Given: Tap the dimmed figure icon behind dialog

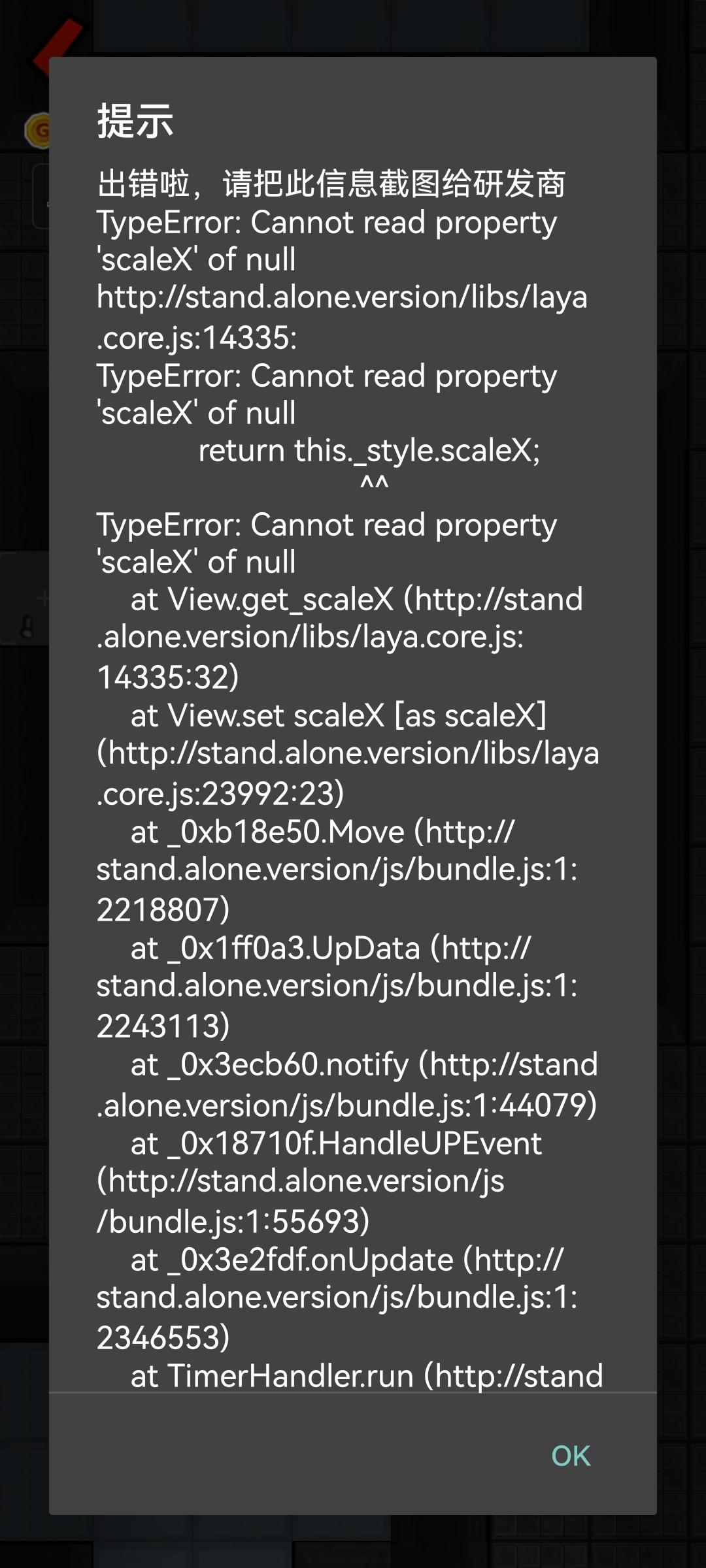Looking at the screenshot, I should point(27,628).
